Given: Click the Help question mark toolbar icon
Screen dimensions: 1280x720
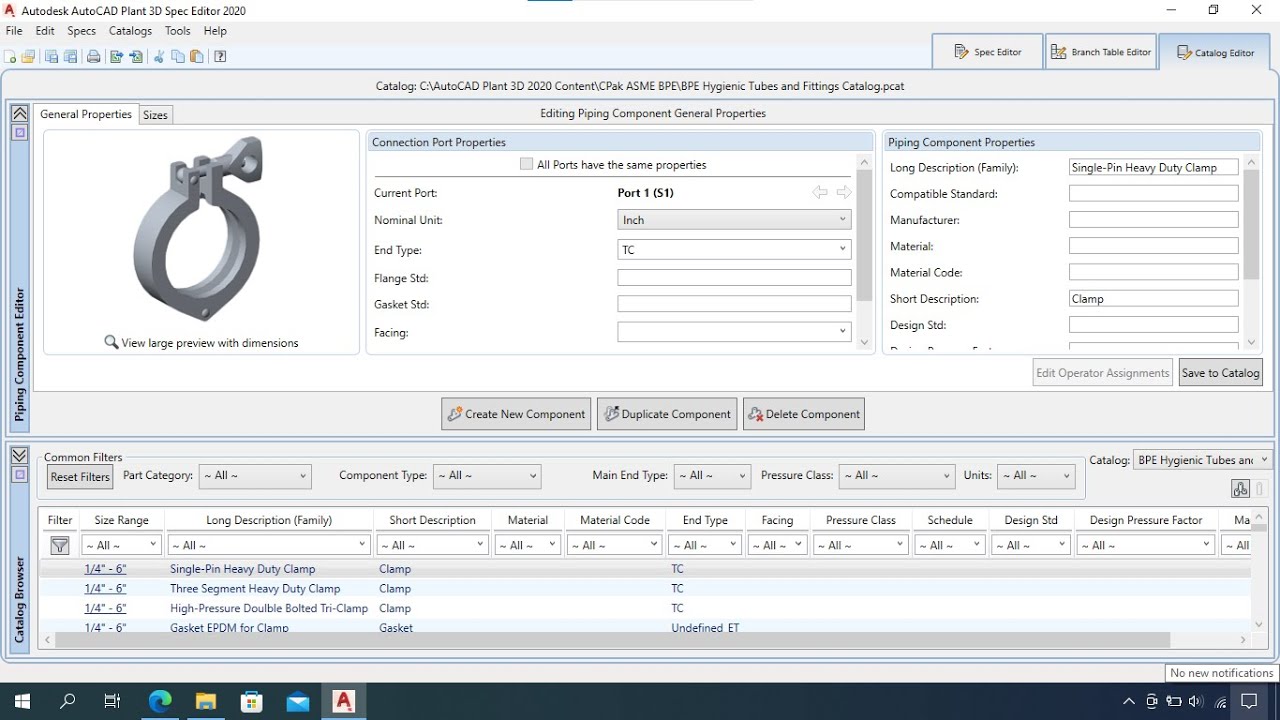Looking at the screenshot, I should point(220,57).
